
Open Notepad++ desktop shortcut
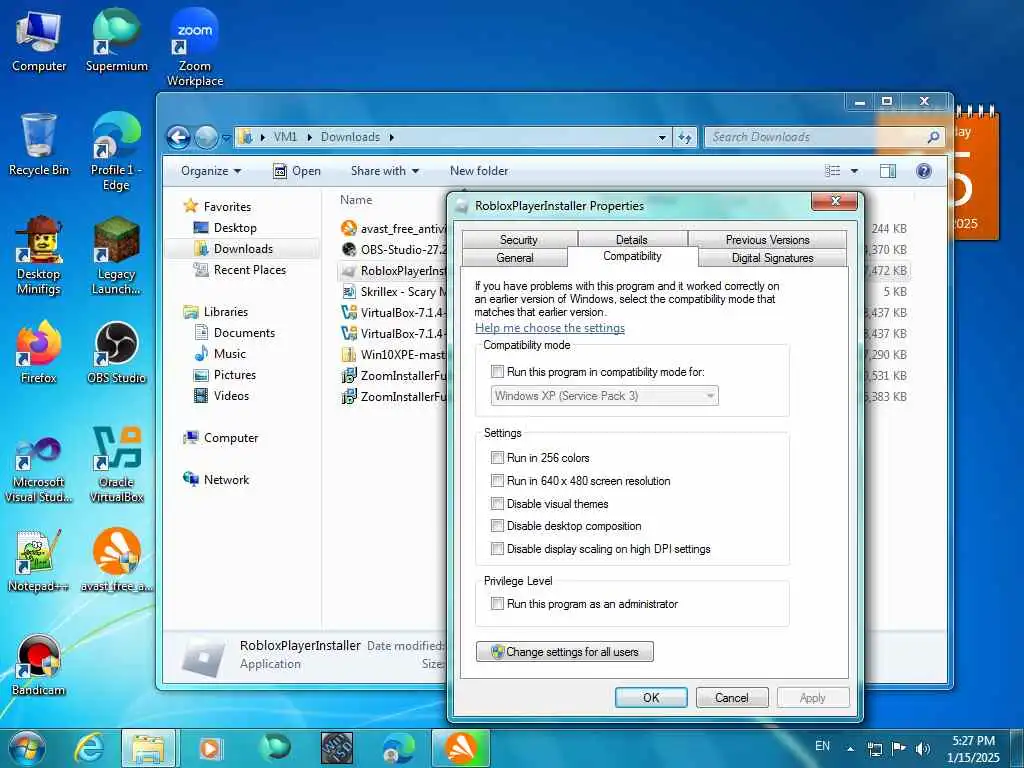tap(39, 561)
